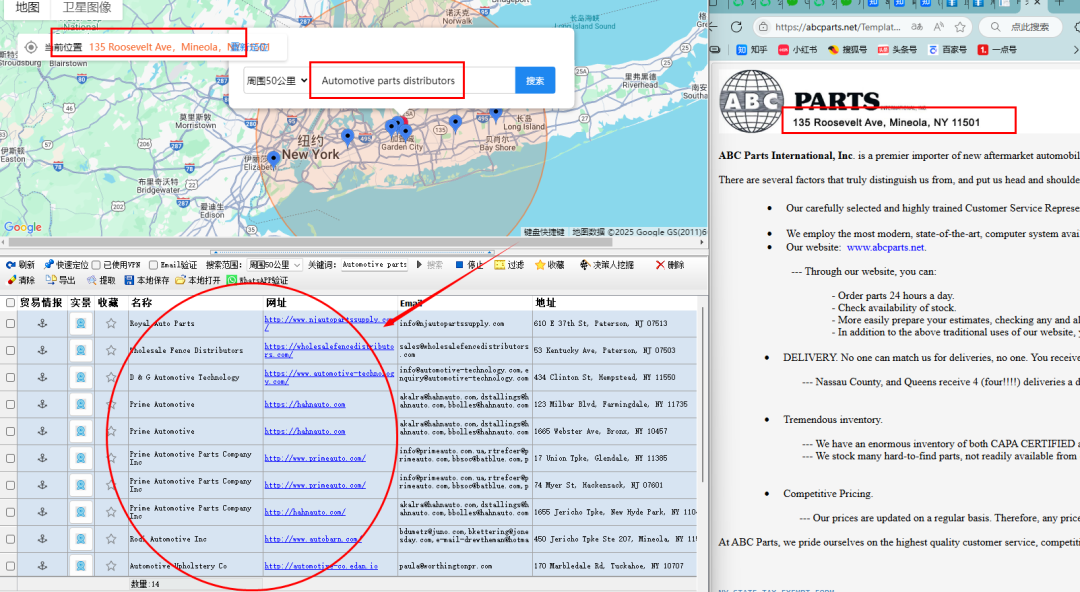Toggle the 已使用VPN checkbox
Viewport: 1080px width, 592px height.
[96, 265]
